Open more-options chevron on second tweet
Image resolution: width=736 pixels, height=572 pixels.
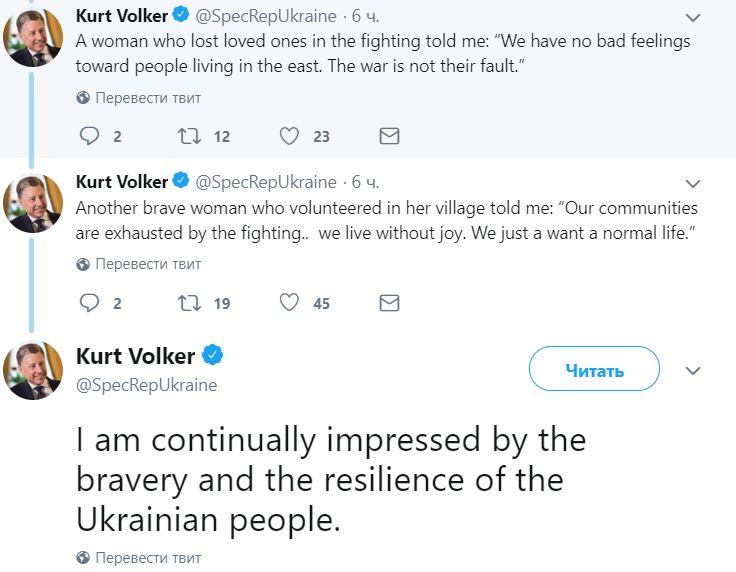(694, 183)
